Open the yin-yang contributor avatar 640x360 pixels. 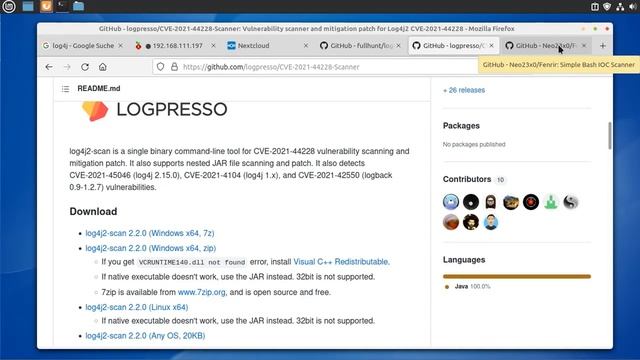571,202
